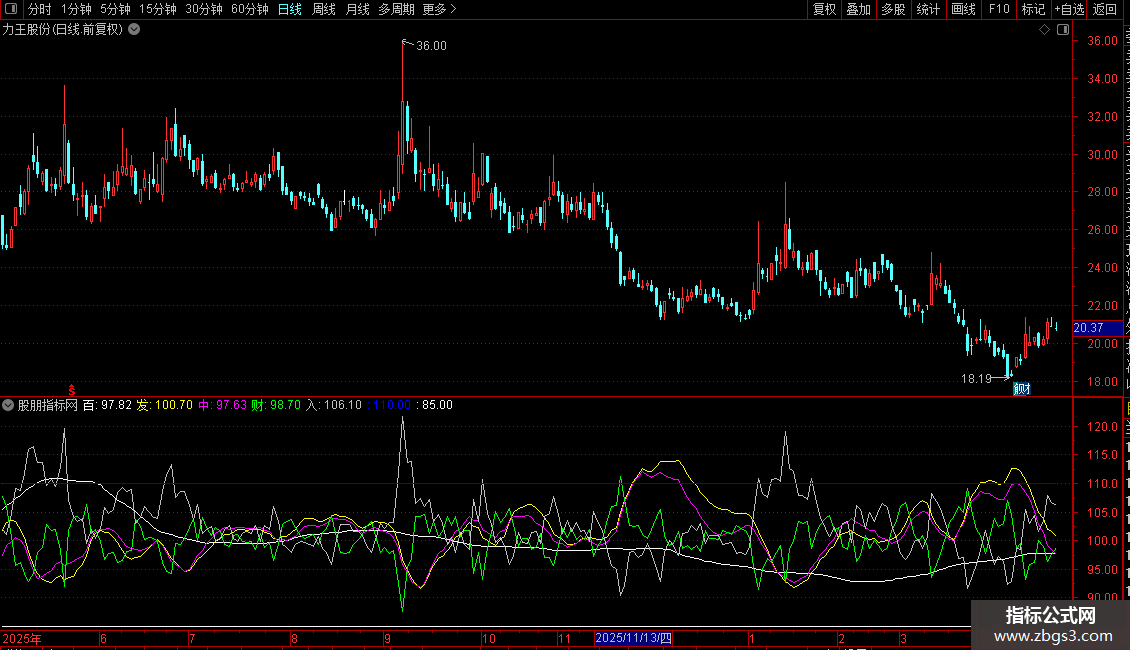Click the 2025年 label on time axis

coord(22,638)
